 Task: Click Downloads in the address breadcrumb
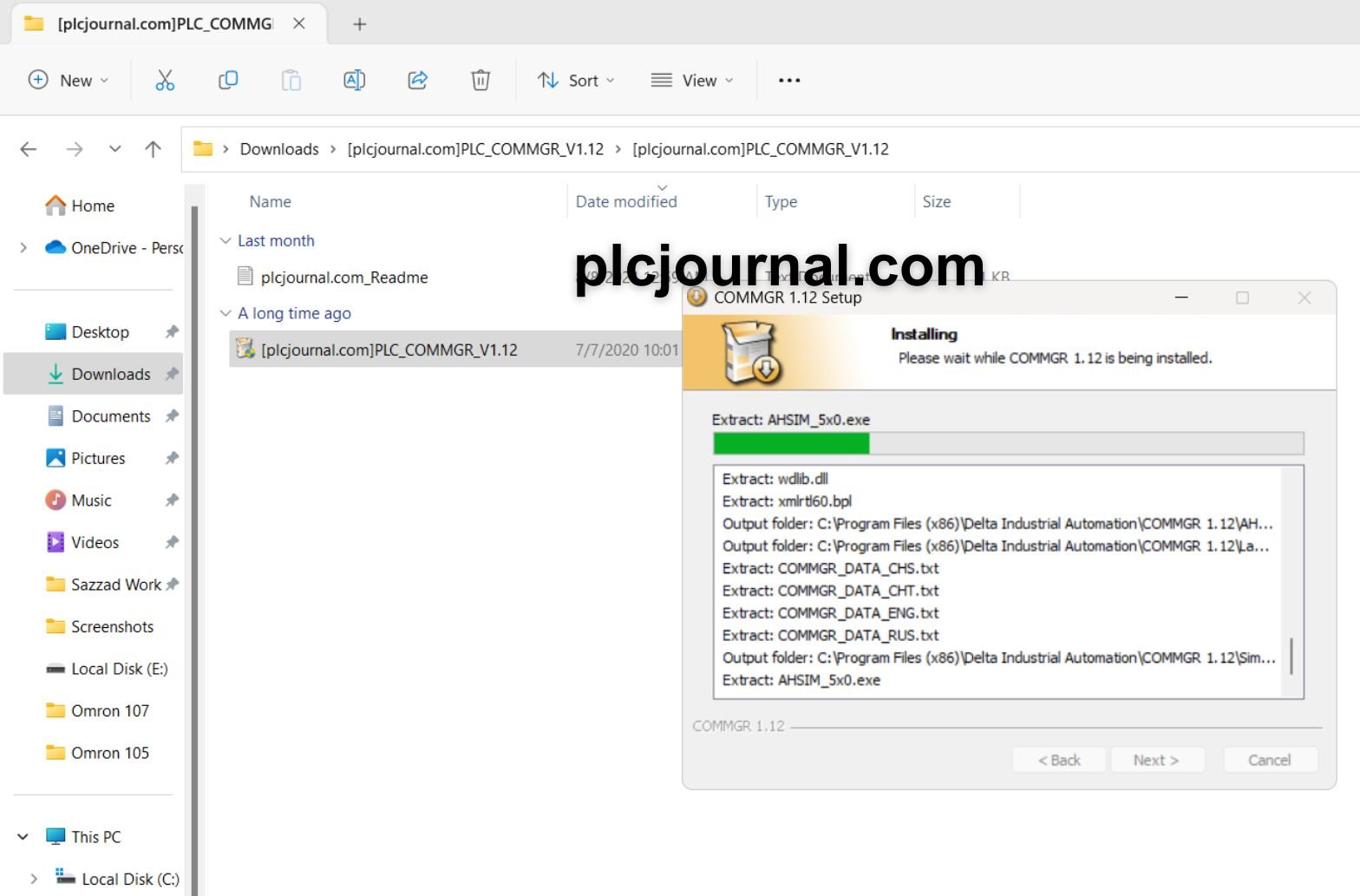tap(279, 149)
